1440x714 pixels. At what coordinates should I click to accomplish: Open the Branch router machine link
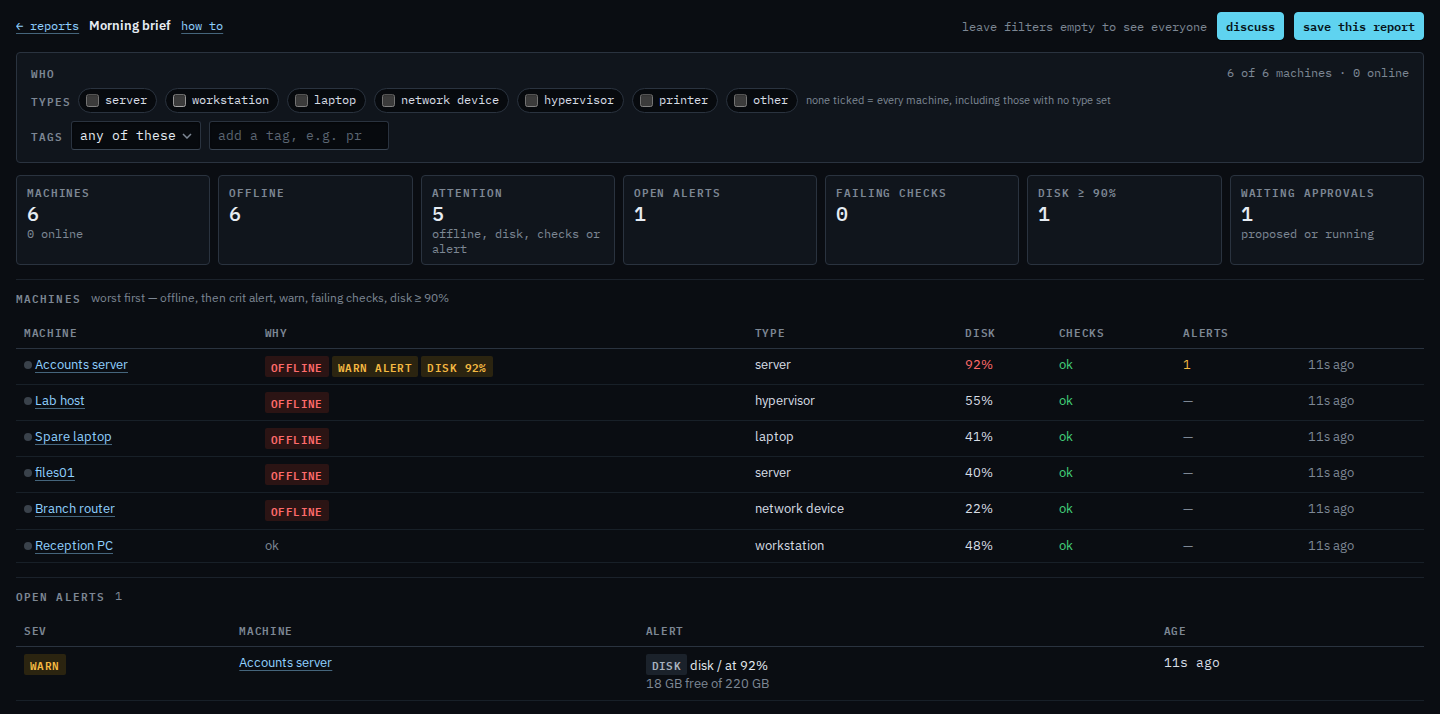point(75,509)
